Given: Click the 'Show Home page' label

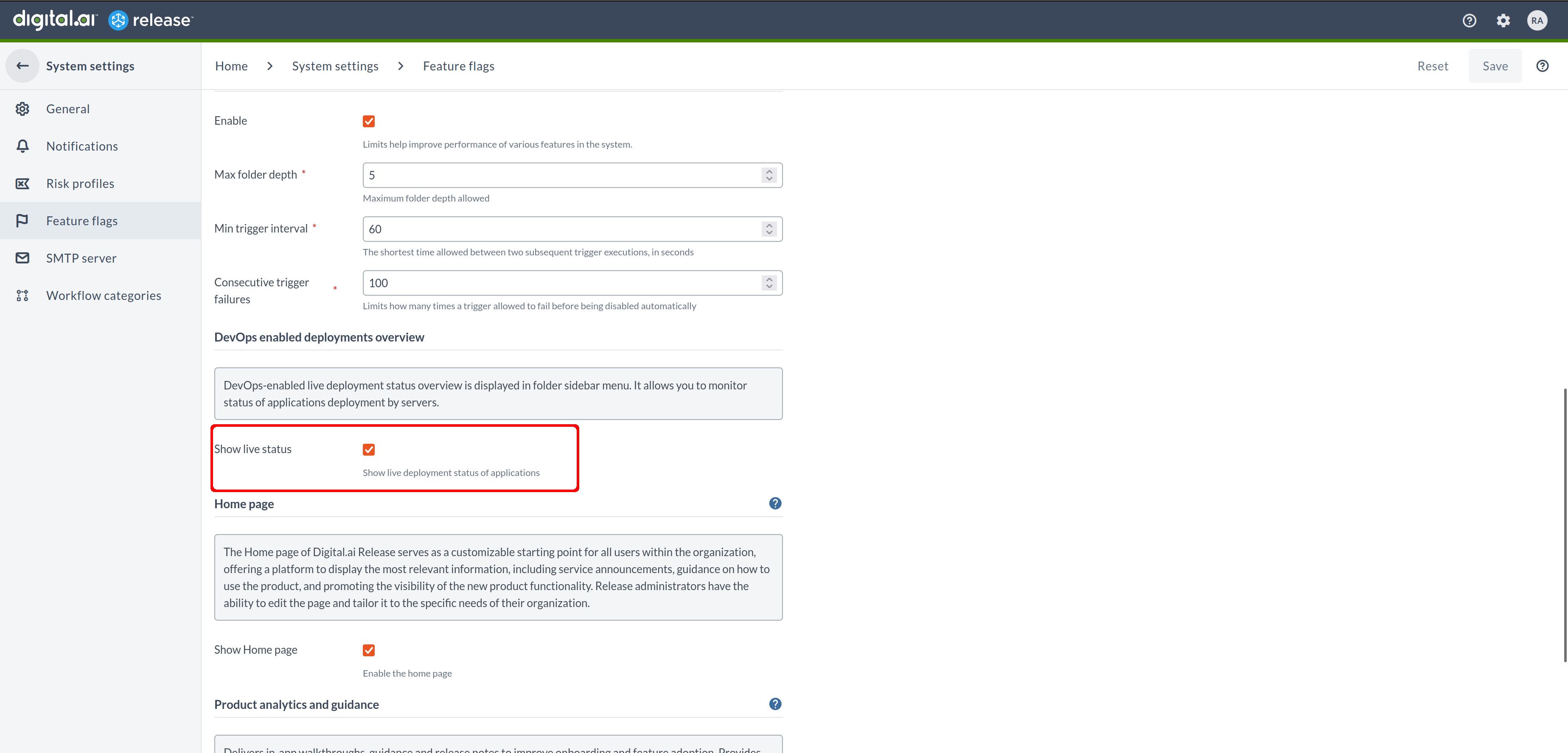Looking at the screenshot, I should (255, 650).
